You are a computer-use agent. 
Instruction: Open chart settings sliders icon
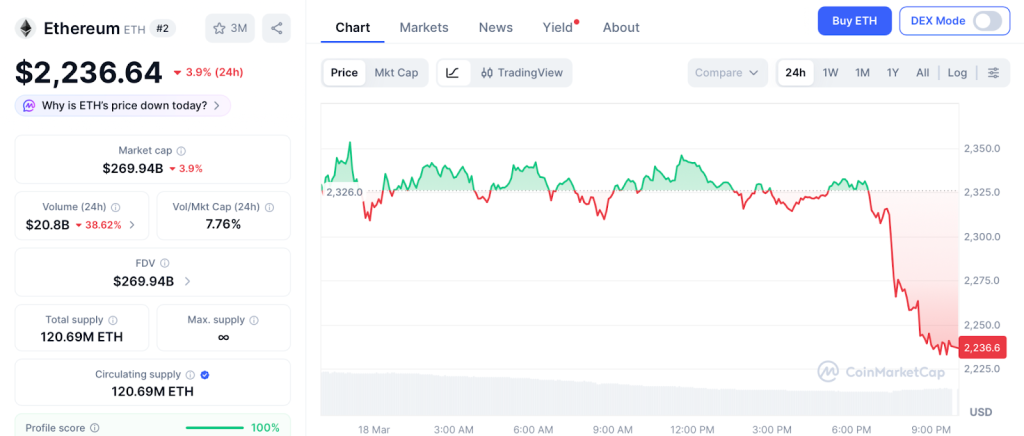[x=993, y=73]
